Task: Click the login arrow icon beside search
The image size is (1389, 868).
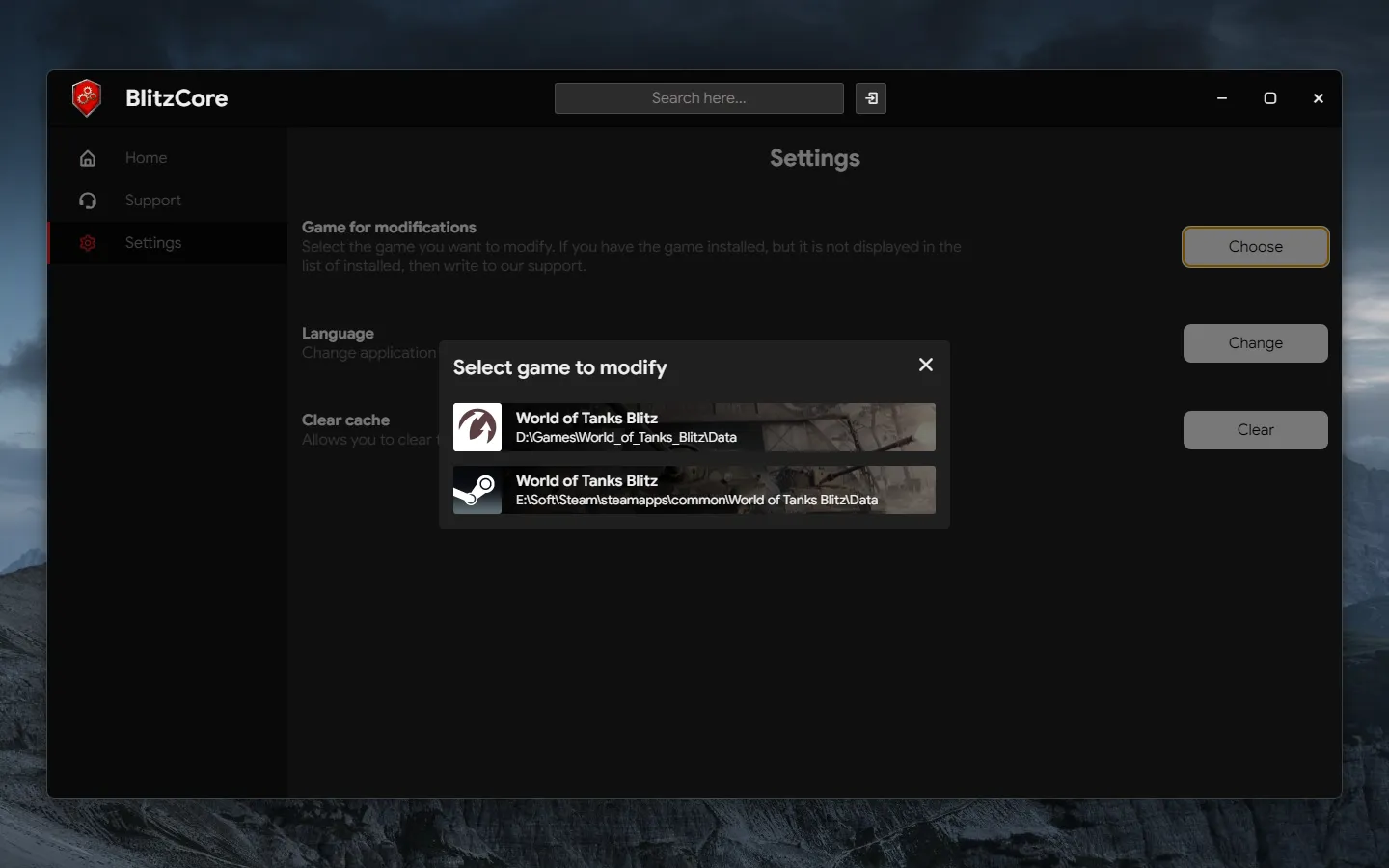Action: (871, 98)
